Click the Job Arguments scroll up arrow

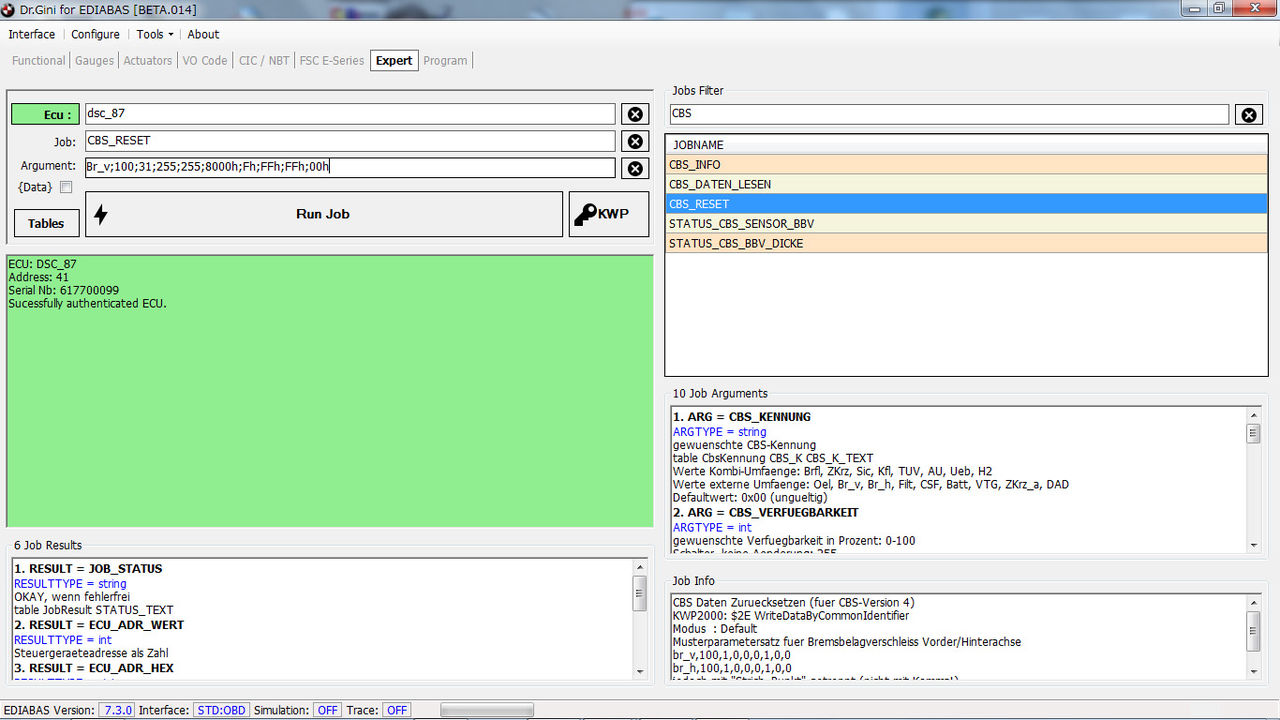point(1254,415)
